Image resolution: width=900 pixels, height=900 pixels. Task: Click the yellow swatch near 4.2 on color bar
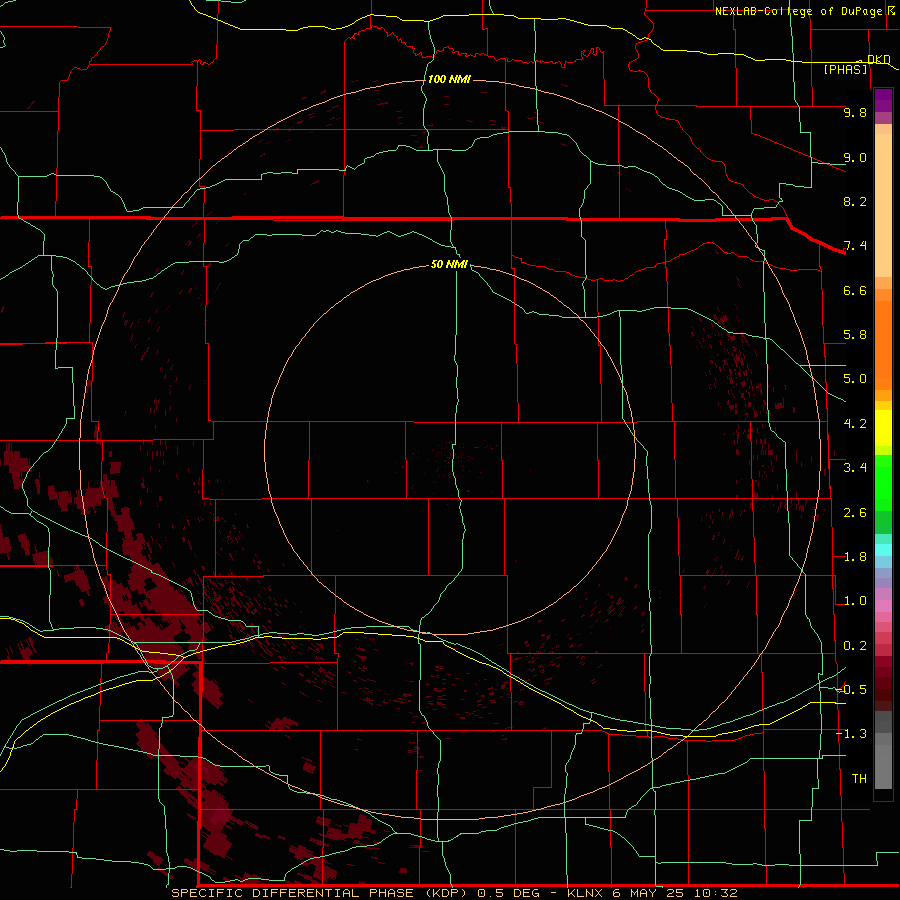(883, 428)
